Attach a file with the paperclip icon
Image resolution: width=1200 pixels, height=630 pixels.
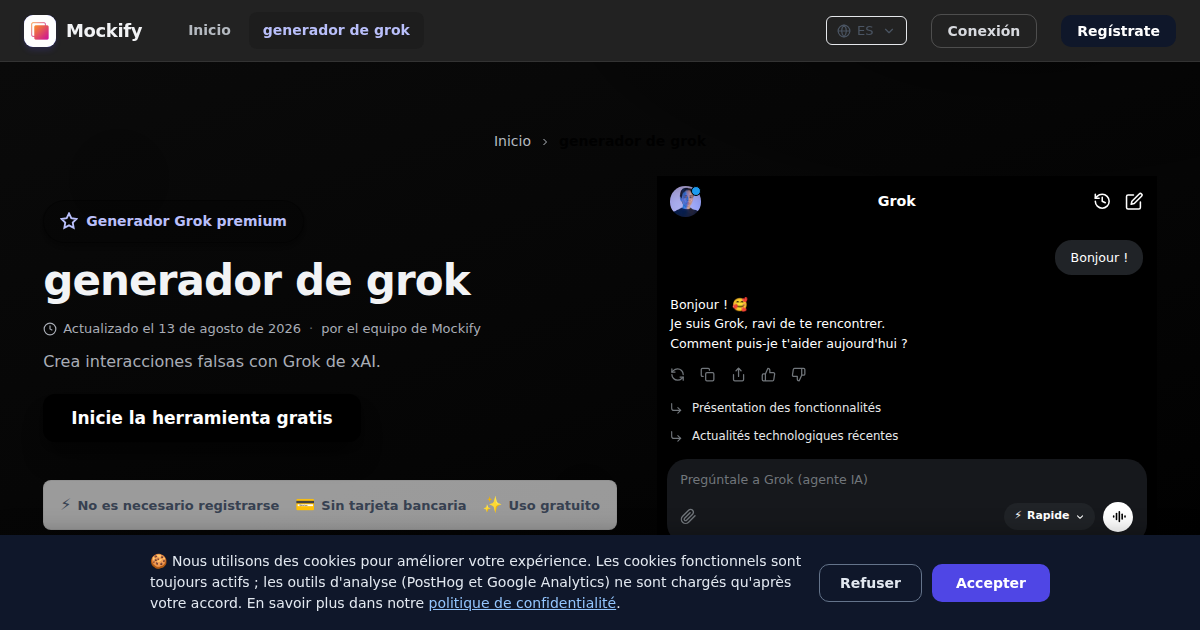688,516
